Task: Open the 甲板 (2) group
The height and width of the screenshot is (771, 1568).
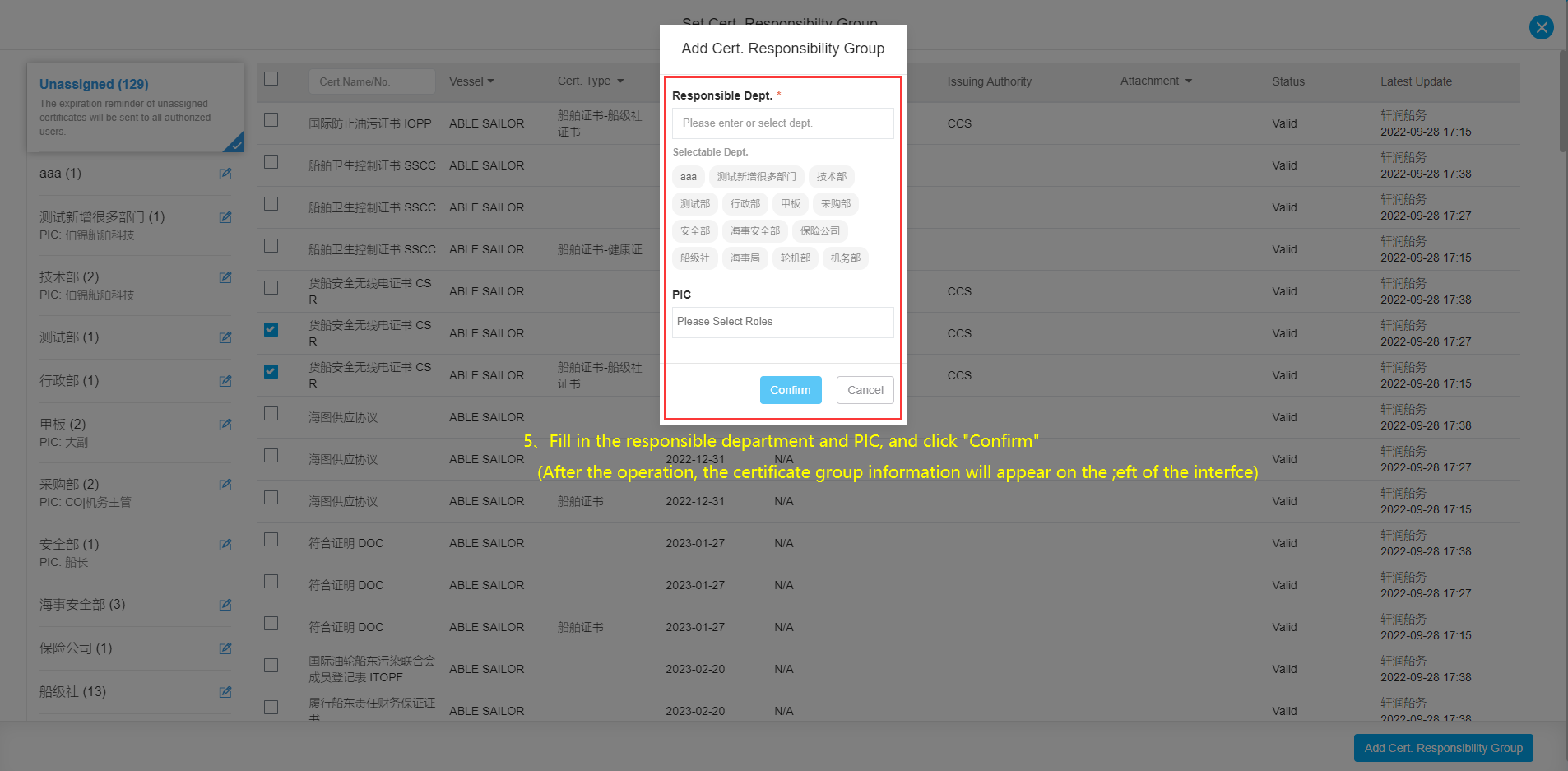Action: point(63,425)
